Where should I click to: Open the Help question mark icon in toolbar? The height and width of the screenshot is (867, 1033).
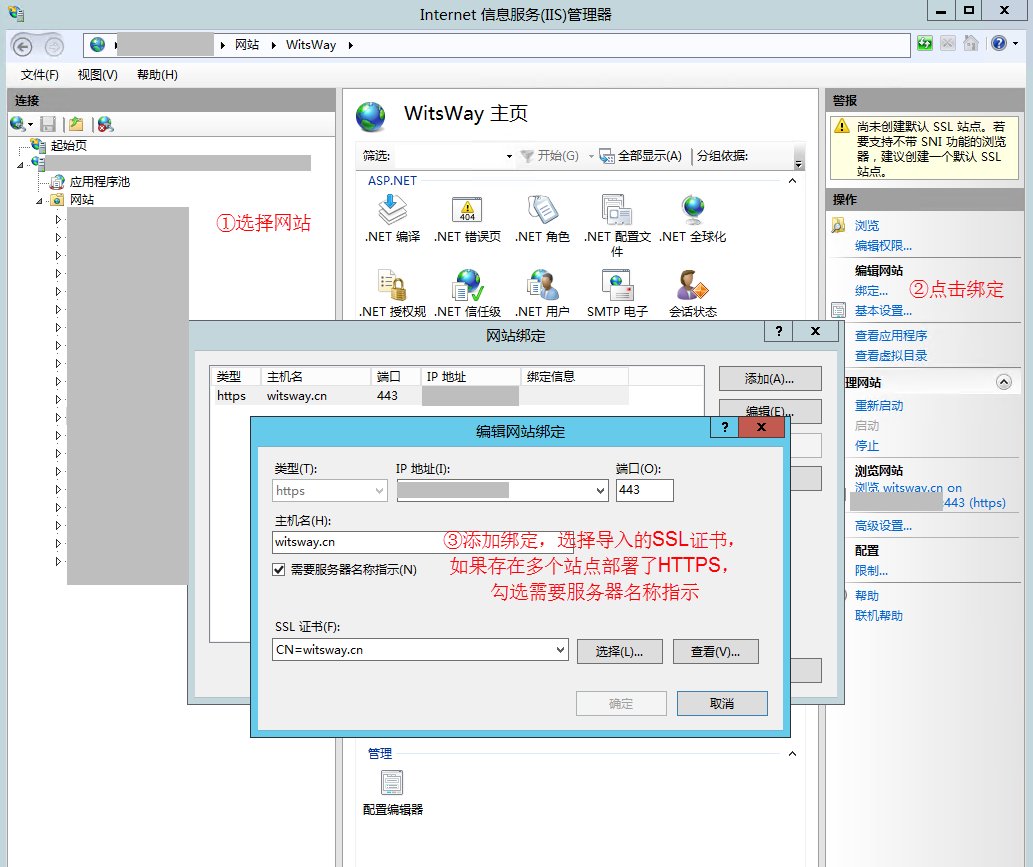coord(999,44)
